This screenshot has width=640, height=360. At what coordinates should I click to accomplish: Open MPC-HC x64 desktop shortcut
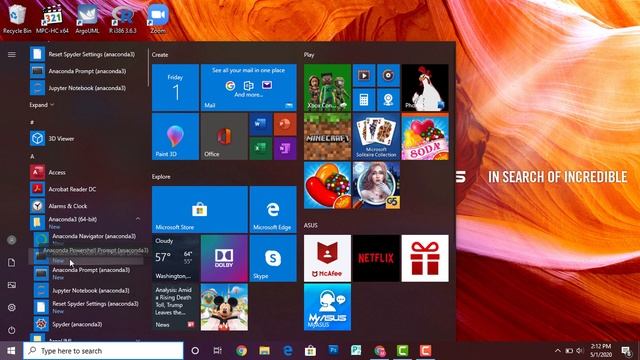(52, 19)
